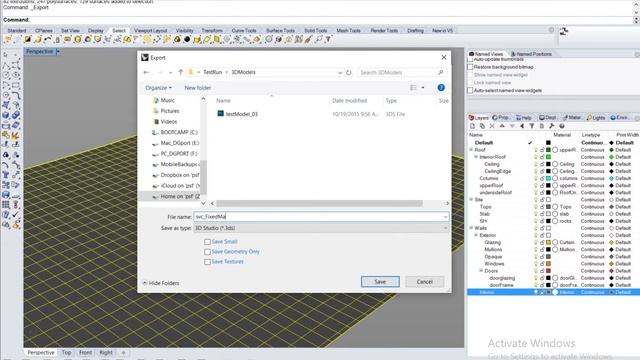Viewport: 640px width, 360px height.
Task: Enable the Save Geometry Only checkbox
Action: [x=207, y=252]
